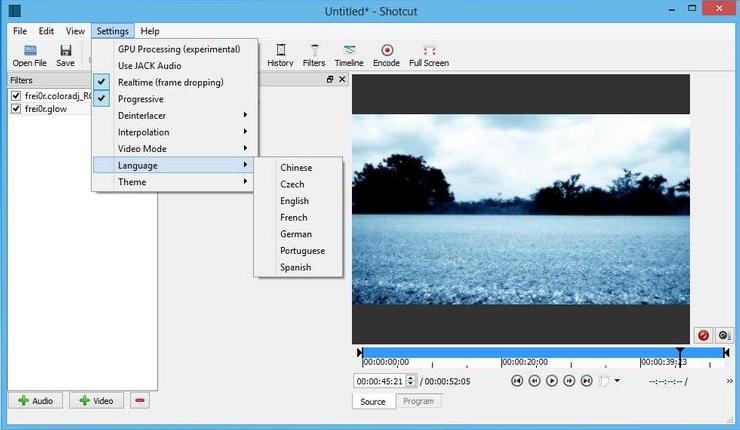This screenshot has height=430, width=740.
Task: Close the Settings menu
Action: (113, 31)
